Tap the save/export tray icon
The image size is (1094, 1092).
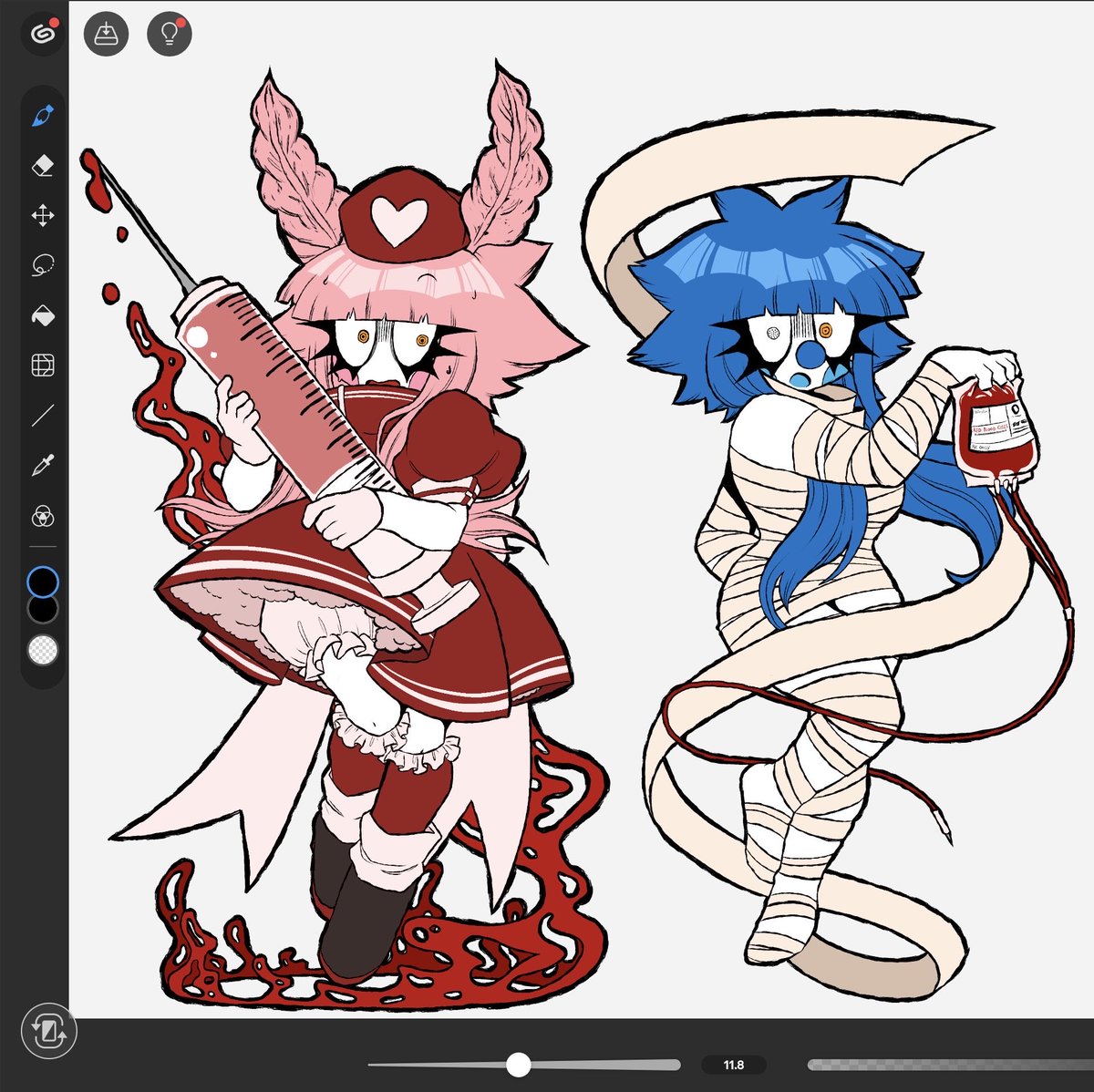pyautogui.click(x=107, y=34)
